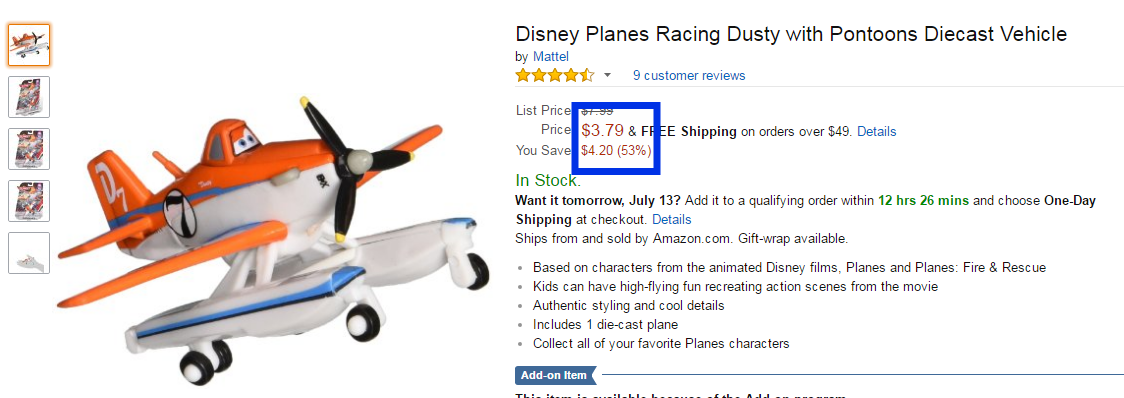
Task: Visit the Mattel brand link
Action: pyautogui.click(x=551, y=56)
